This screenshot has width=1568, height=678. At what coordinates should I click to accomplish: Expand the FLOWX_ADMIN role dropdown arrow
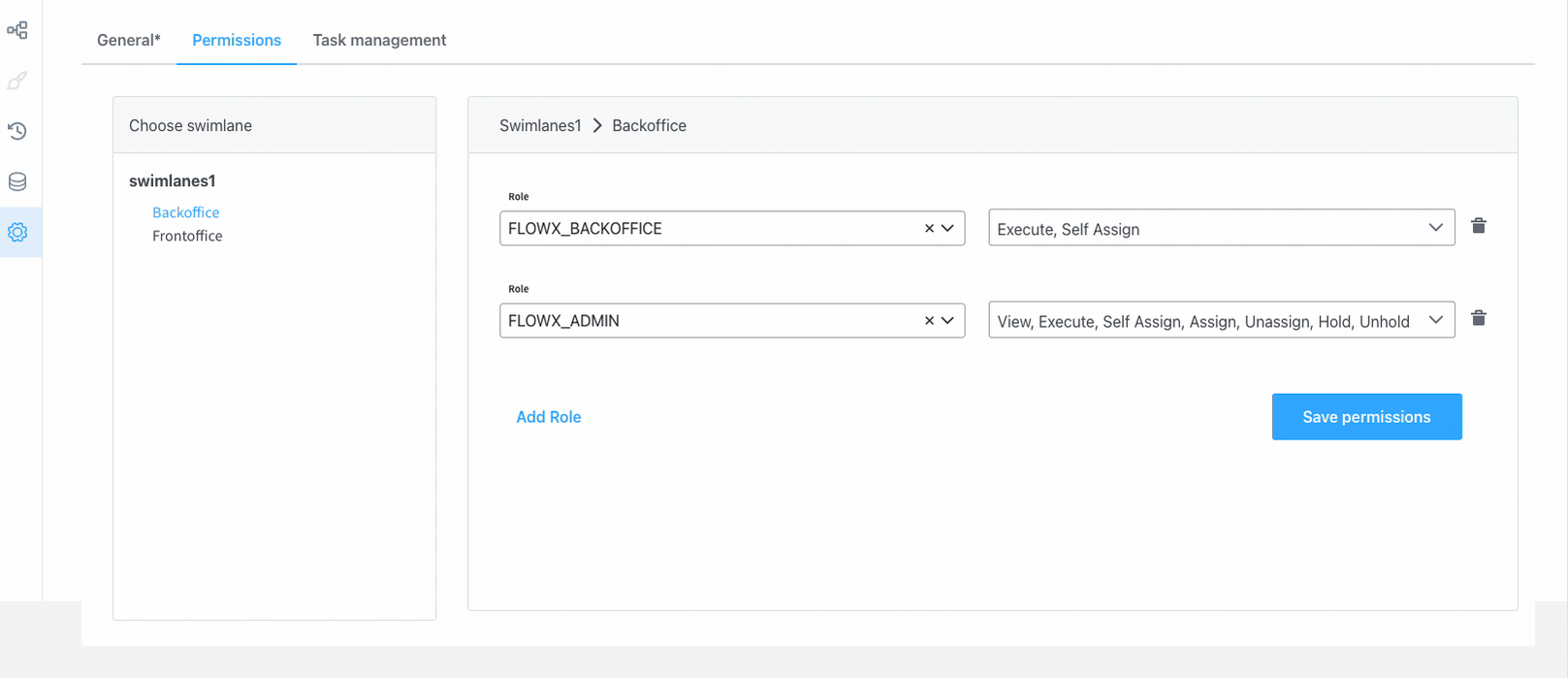click(x=948, y=320)
